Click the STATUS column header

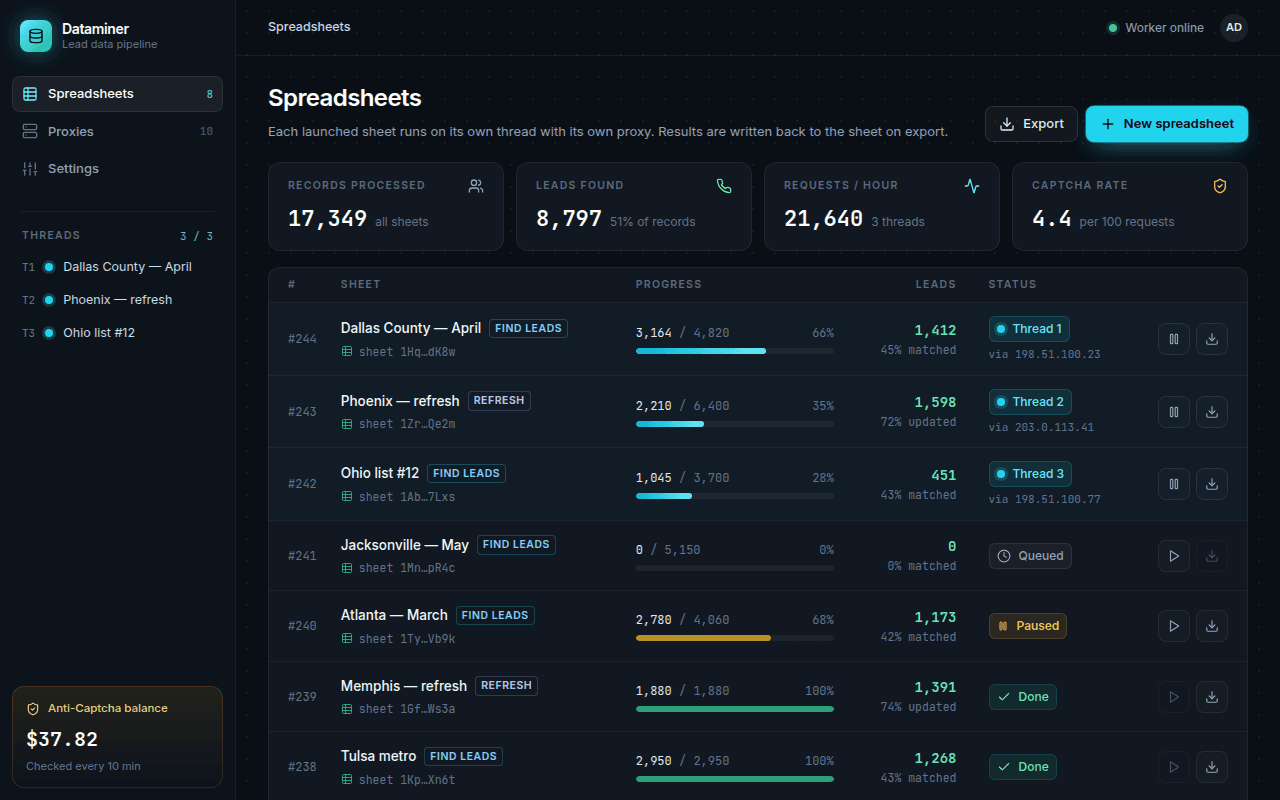coord(1012,285)
